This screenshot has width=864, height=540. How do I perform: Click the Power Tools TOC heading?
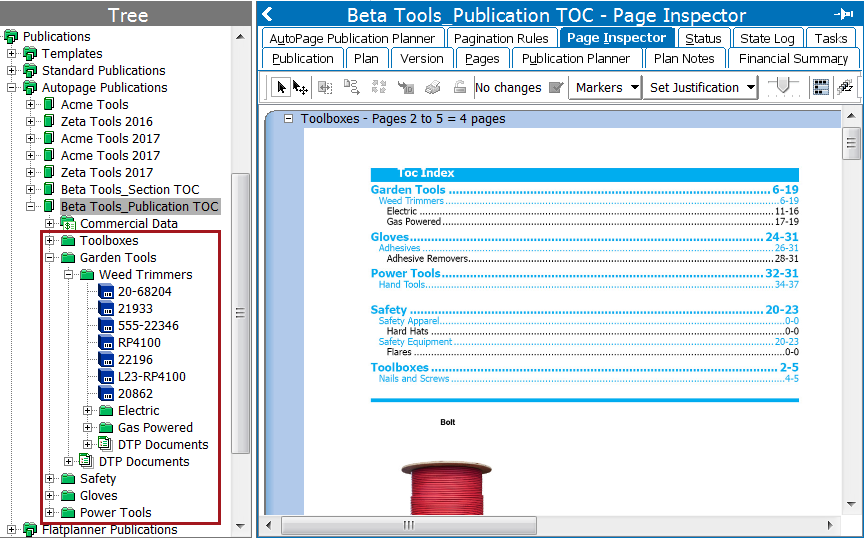tap(405, 273)
